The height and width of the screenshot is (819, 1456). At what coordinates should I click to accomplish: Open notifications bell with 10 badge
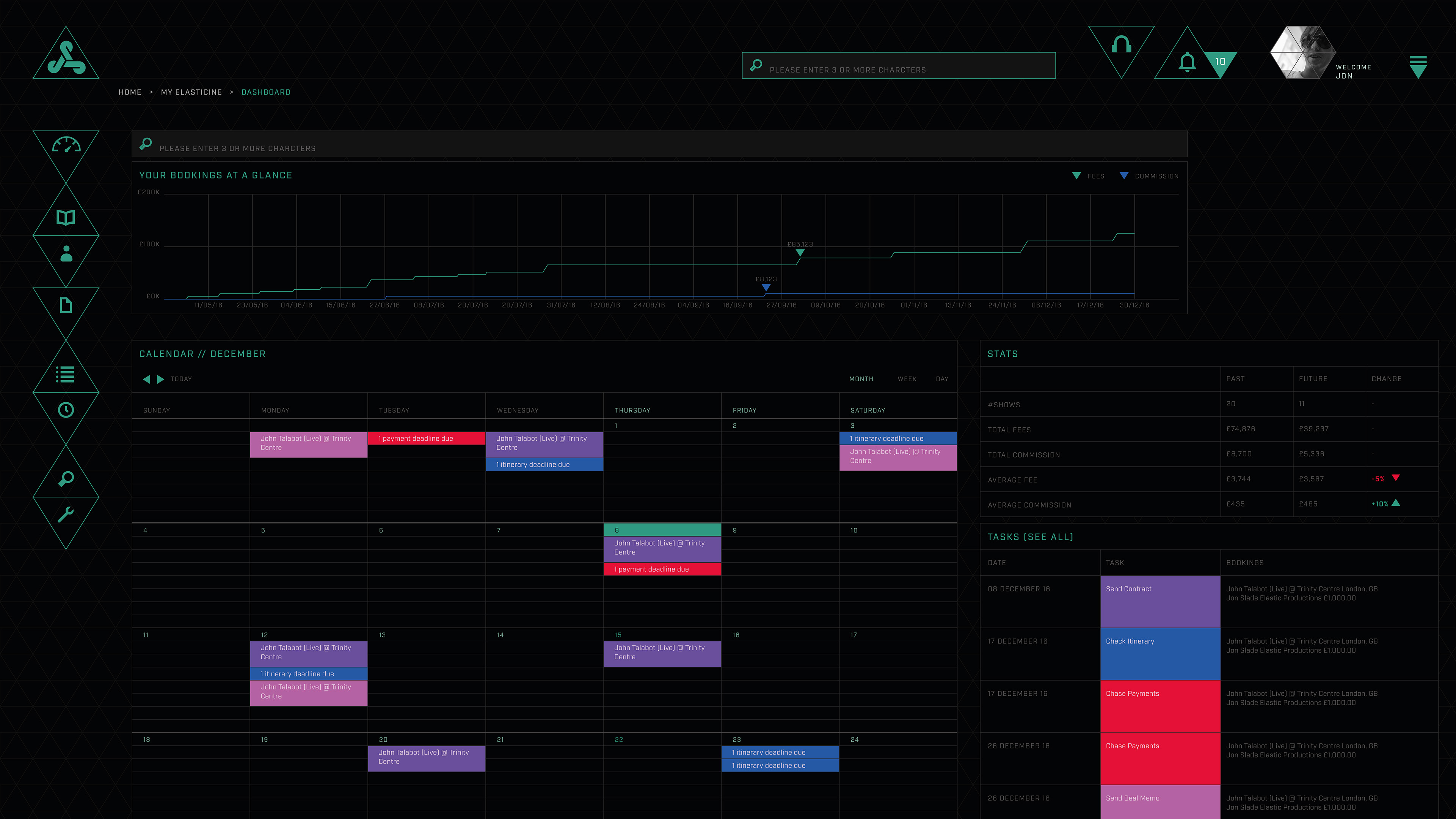(1188, 61)
